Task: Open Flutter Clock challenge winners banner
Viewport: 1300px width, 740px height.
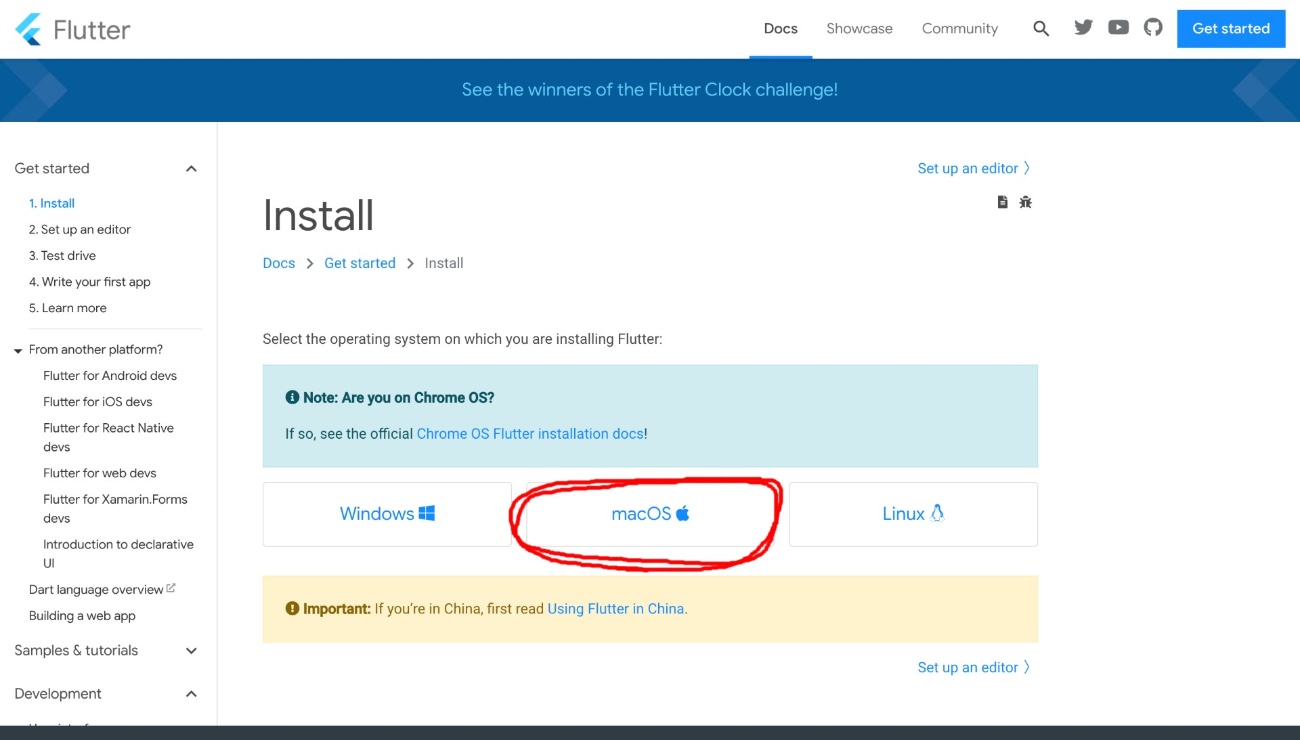Action: [x=650, y=90]
